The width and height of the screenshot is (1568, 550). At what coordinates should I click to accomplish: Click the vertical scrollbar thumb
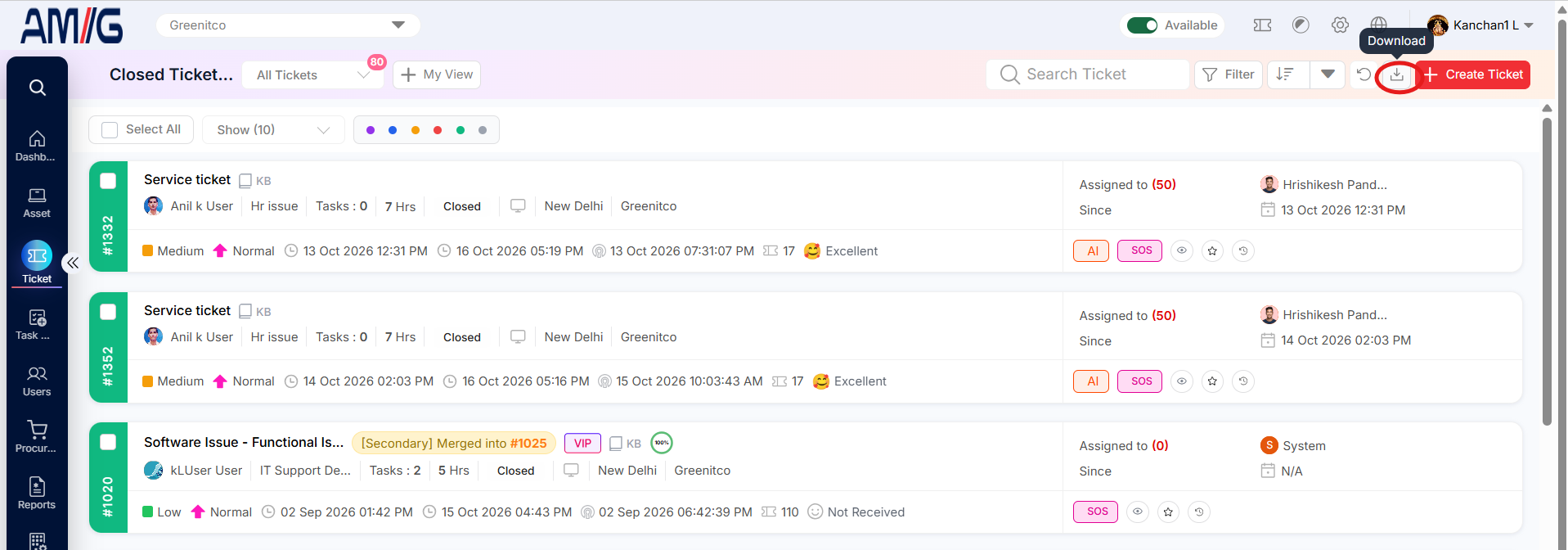tap(1547, 272)
